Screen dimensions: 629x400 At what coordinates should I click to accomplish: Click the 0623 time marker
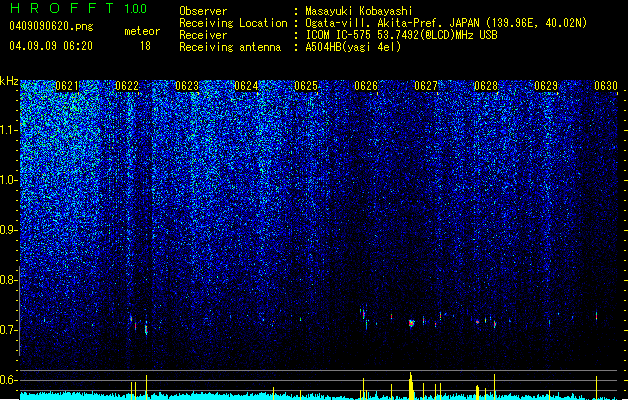[x=187, y=86]
